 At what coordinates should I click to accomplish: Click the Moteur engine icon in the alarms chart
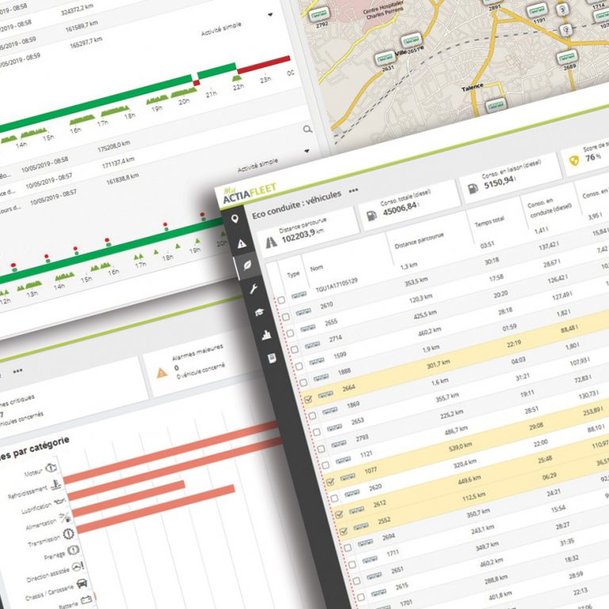pos(51,468)
